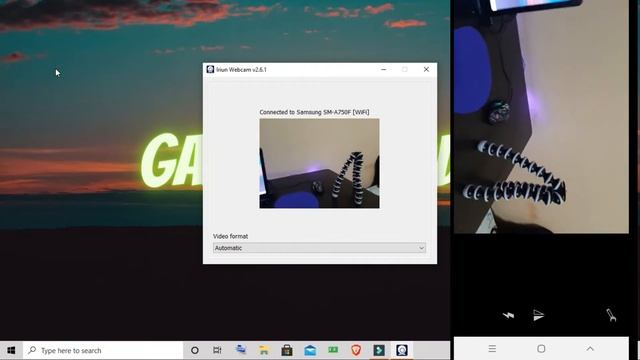Screen dimensions: 640x360
Task: Open Task View from the taskbar
Action: pos(217,350)
